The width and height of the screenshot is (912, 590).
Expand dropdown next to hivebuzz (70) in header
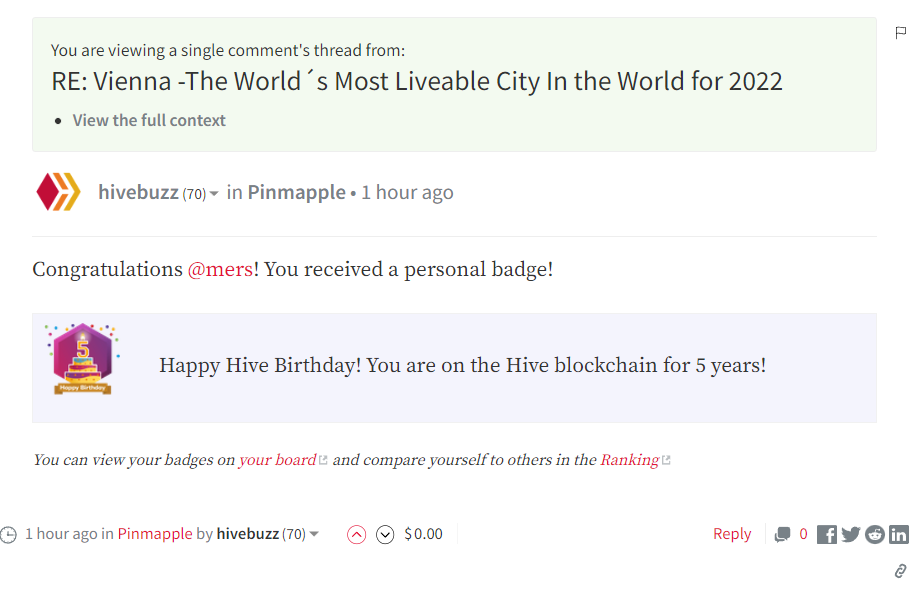(214, 194)
